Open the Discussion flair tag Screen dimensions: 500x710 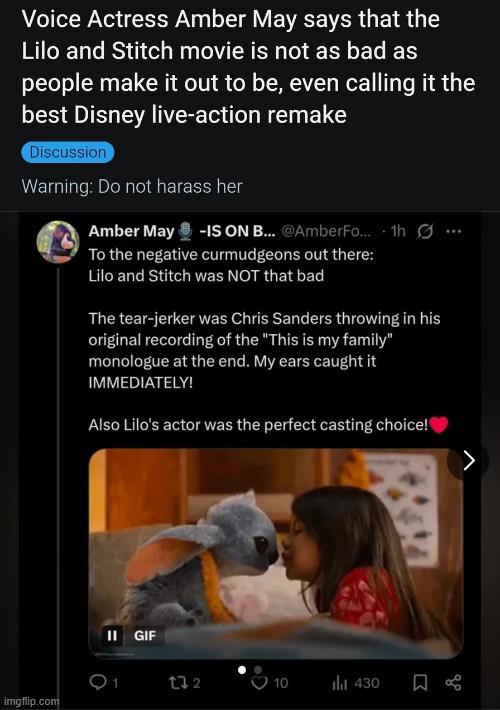(68, 152)
